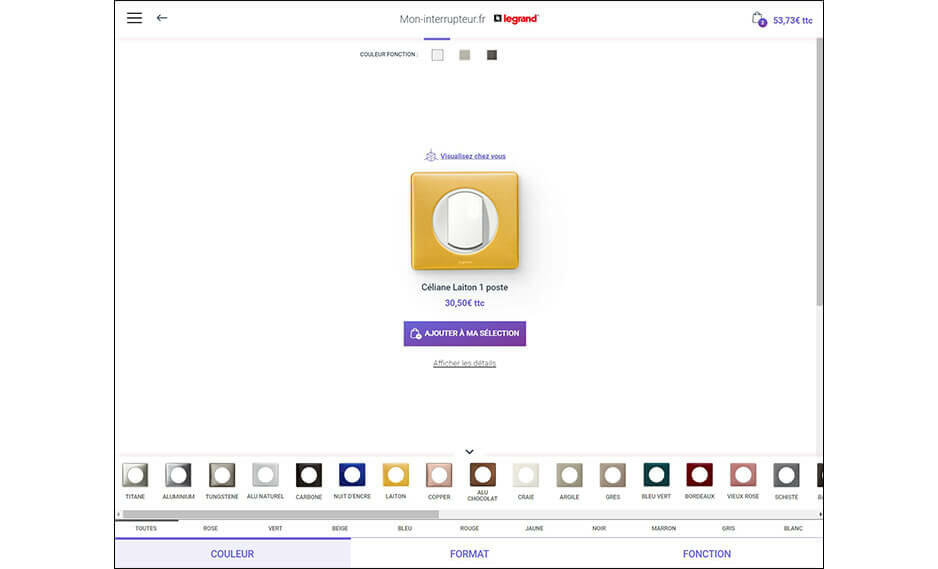Filter finishes by Jaune

point(534,528)
